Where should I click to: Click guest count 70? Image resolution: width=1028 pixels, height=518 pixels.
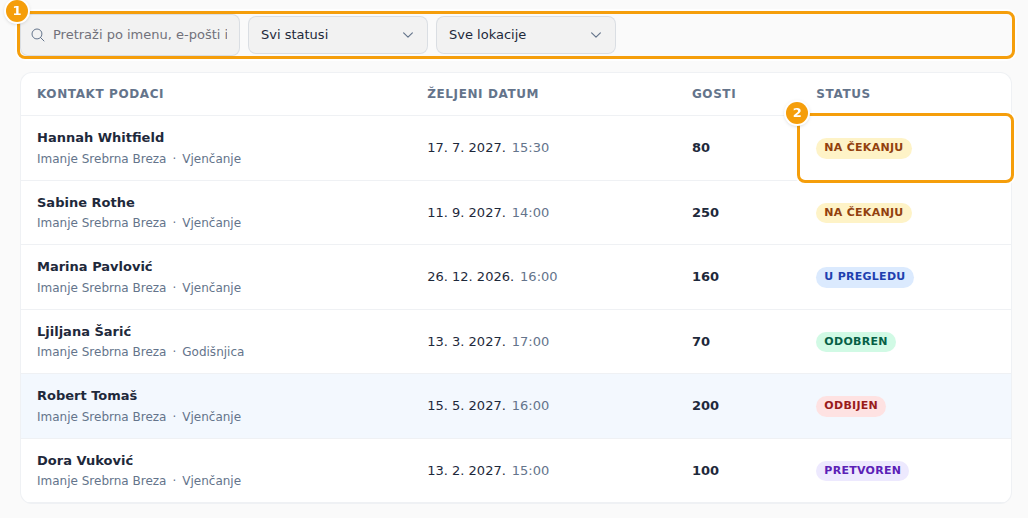point(701,342)
